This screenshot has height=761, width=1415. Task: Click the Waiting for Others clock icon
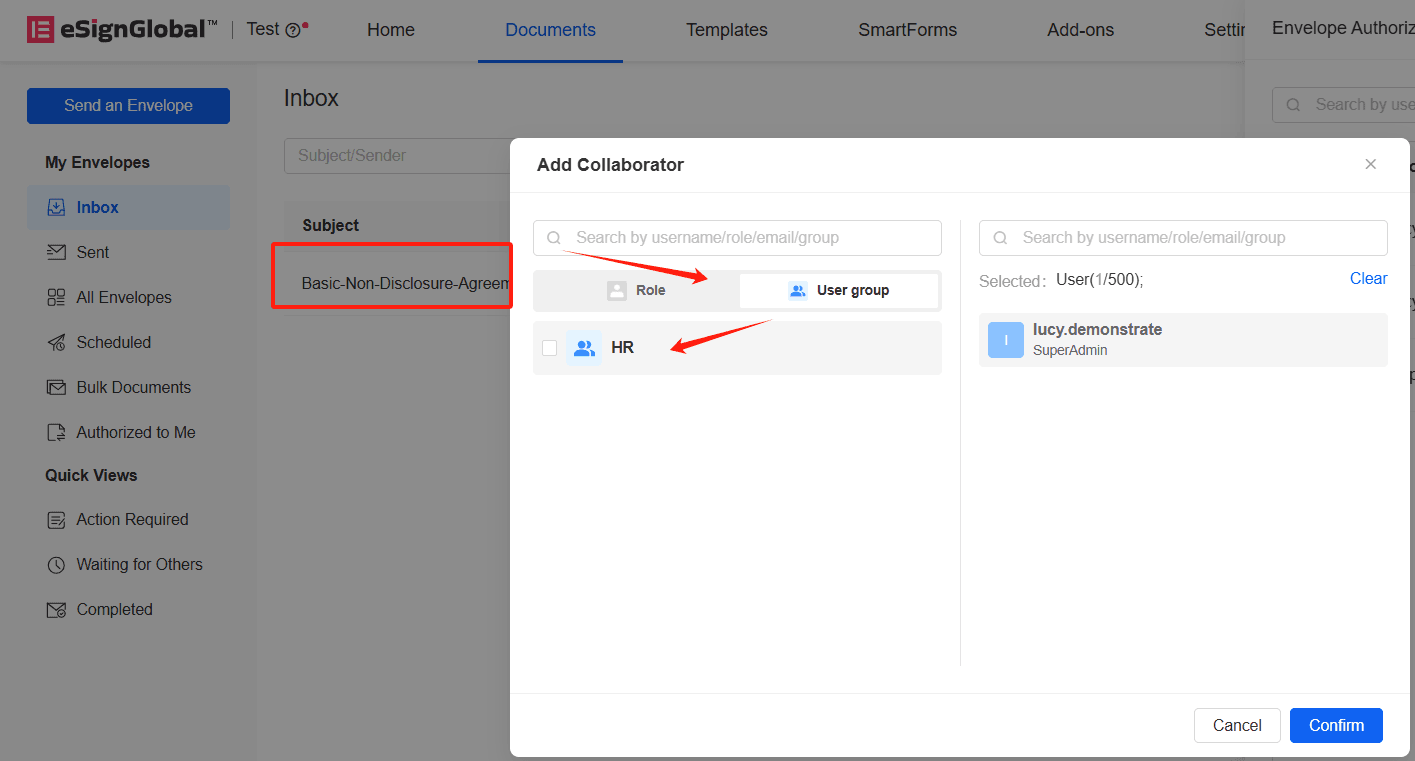(x=56, y=565)
